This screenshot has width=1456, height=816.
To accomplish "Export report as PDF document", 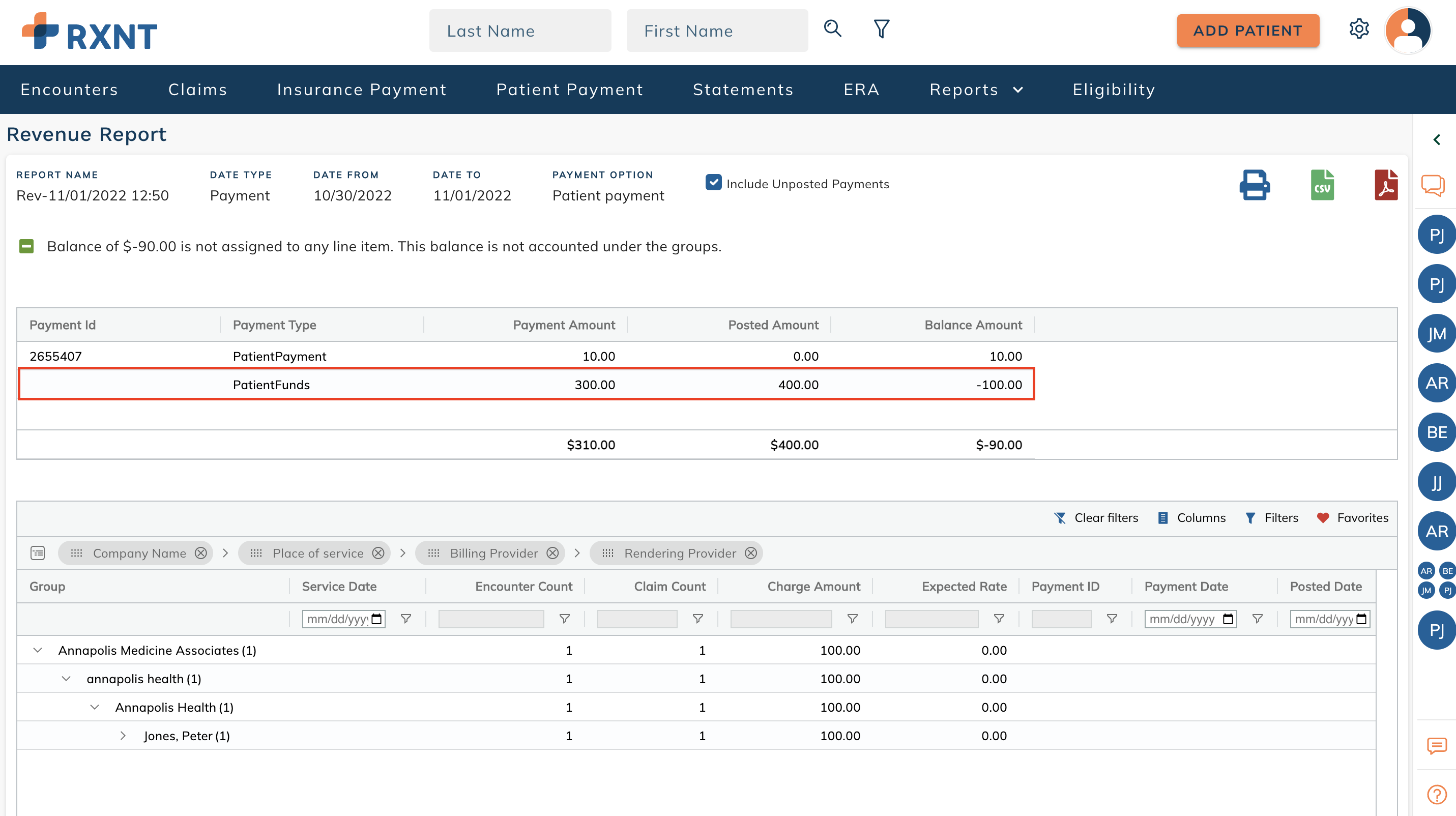I will [x=1385, y=185].
